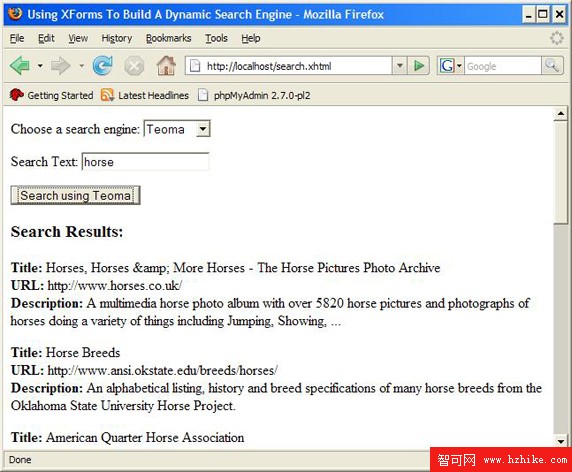Click the Firefox logo in title bar
Image resolution: width=572 pixels, height=472 pixels.
click(x=15, y=14)
